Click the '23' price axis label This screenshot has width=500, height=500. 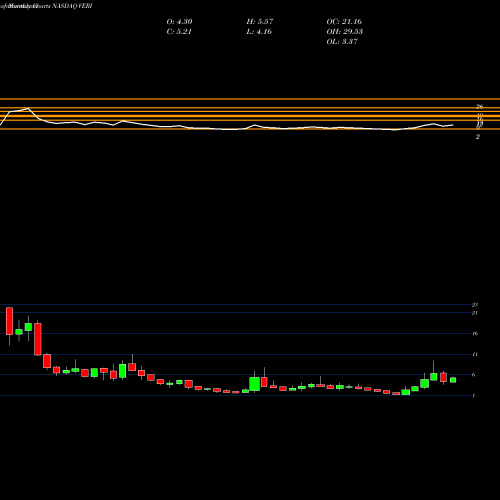(475, 305)
